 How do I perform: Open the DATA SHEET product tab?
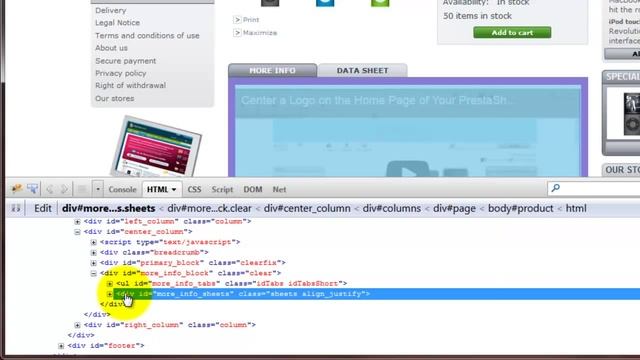coord(362,70)
